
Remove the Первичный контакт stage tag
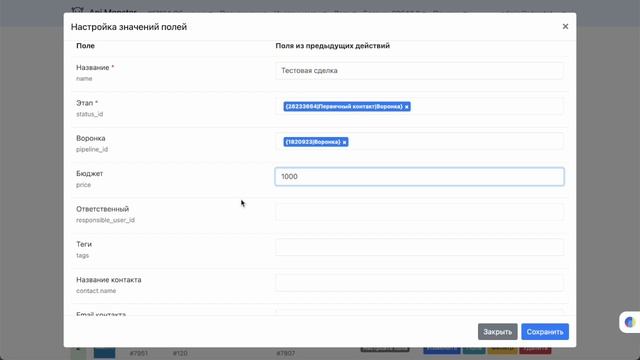[x=407, y=107]
